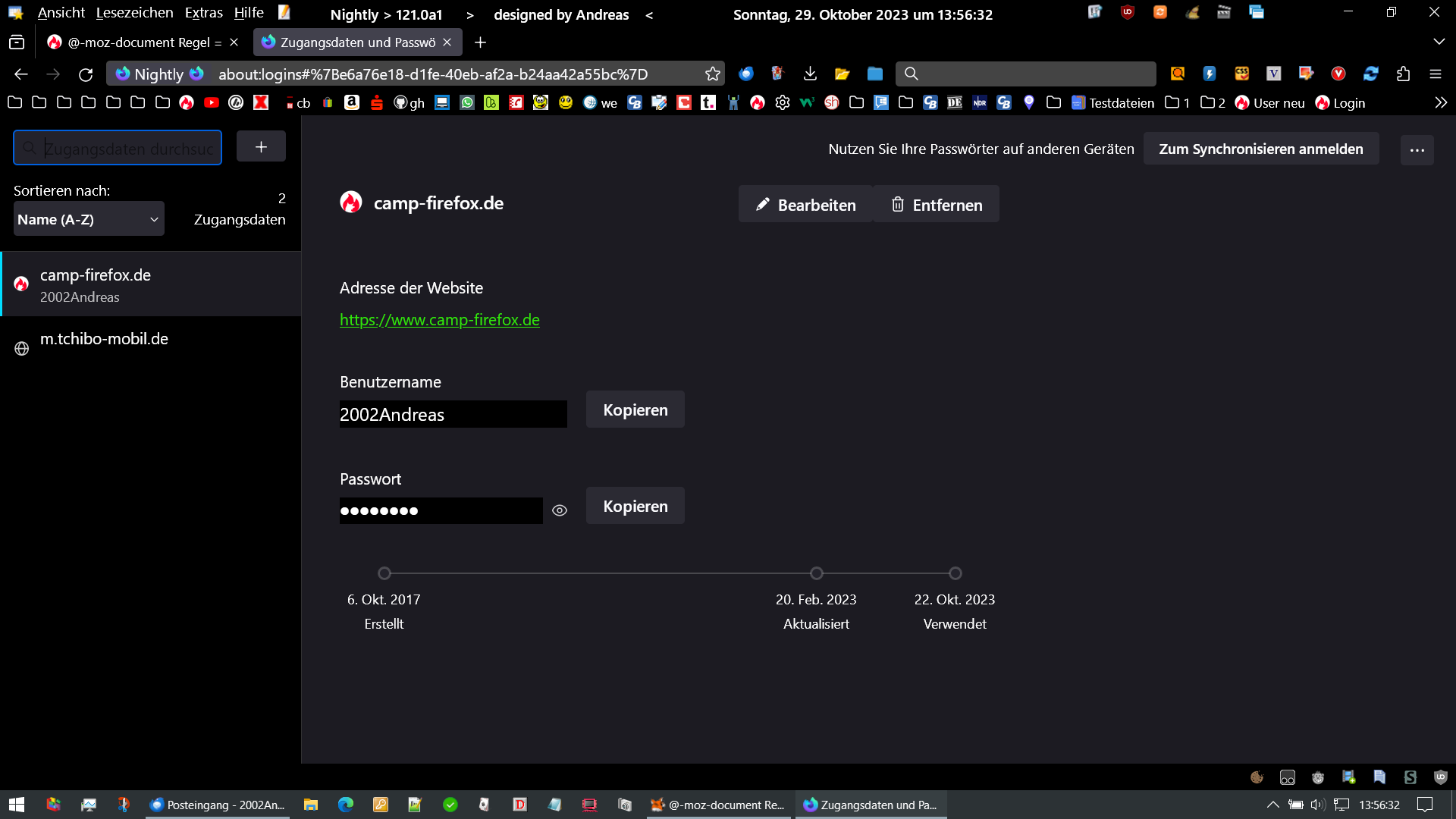
Task: Open the list all tabs chevron
Action: click(1439, 42)
